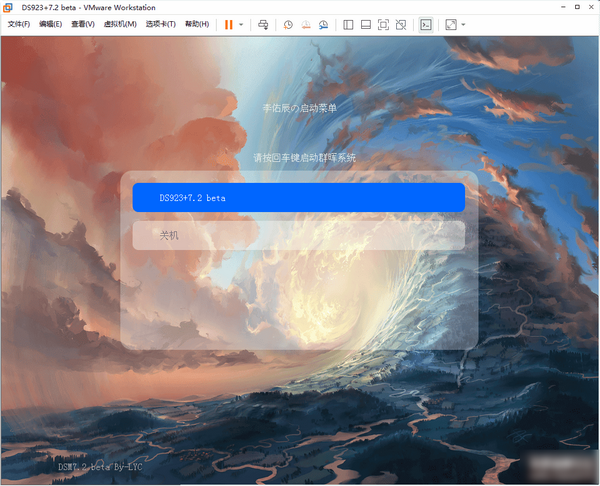Click the stretch guest display icon

pos(451,25)
